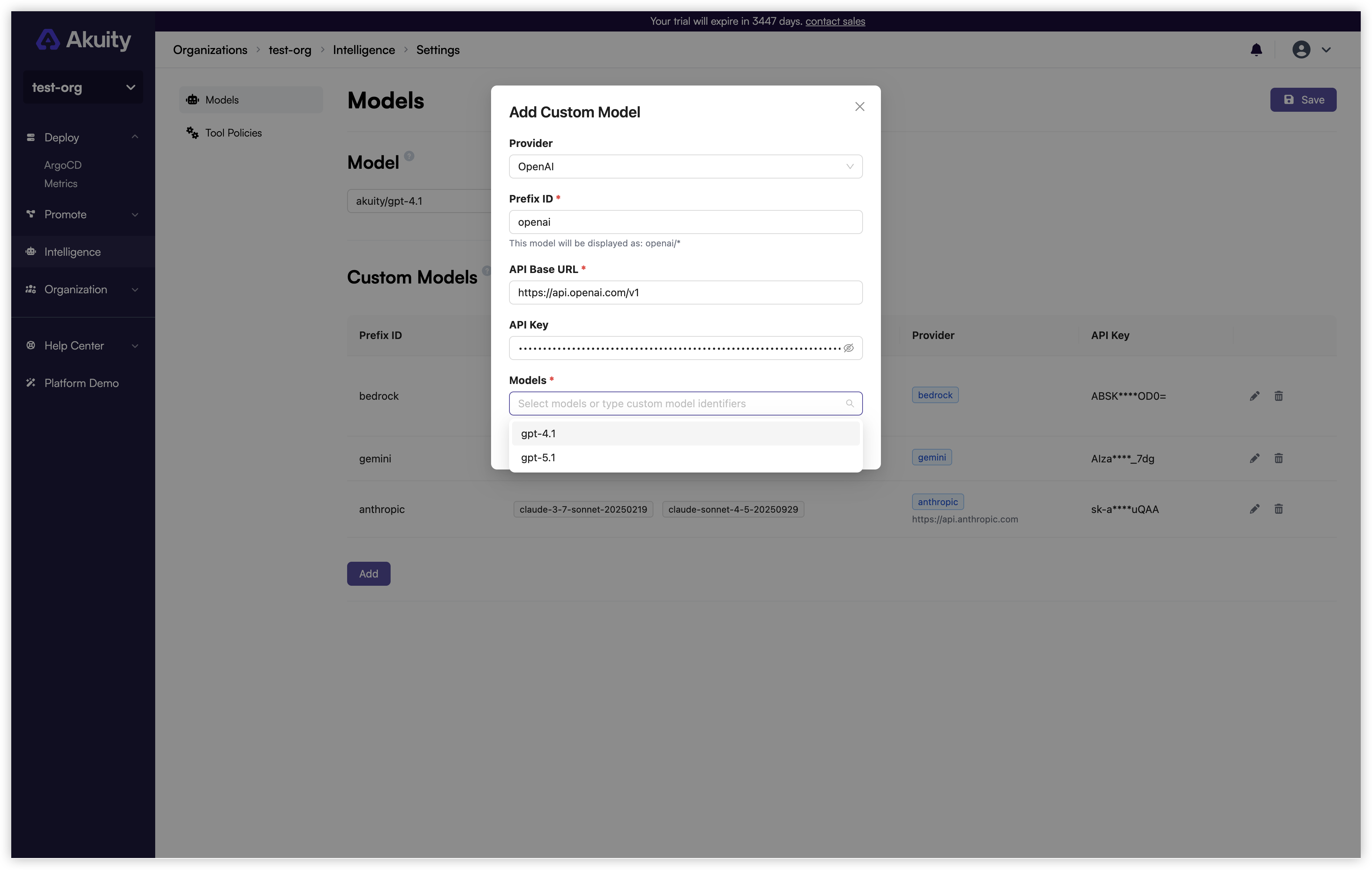Click the bedrock provider tag

pos(935,395)
